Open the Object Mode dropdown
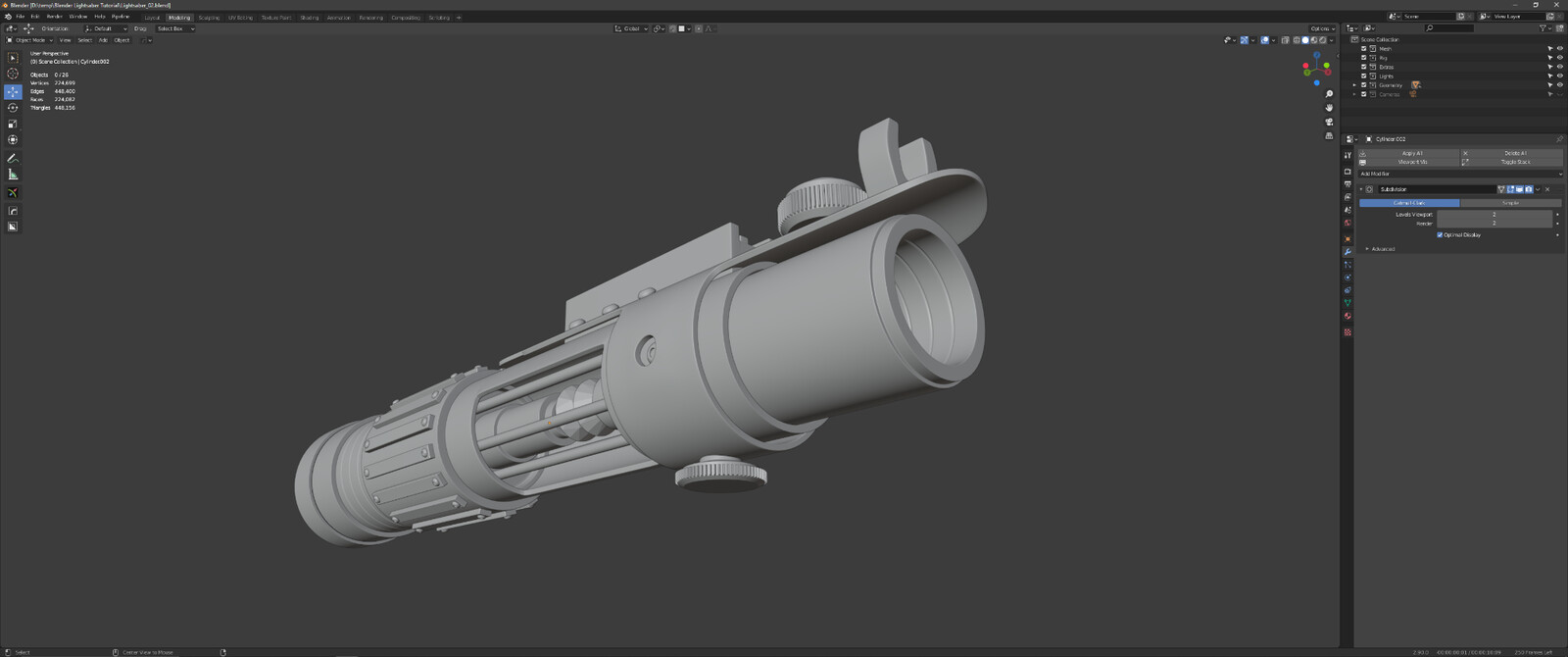This screenshot has height=657, width=1568. 27,40
